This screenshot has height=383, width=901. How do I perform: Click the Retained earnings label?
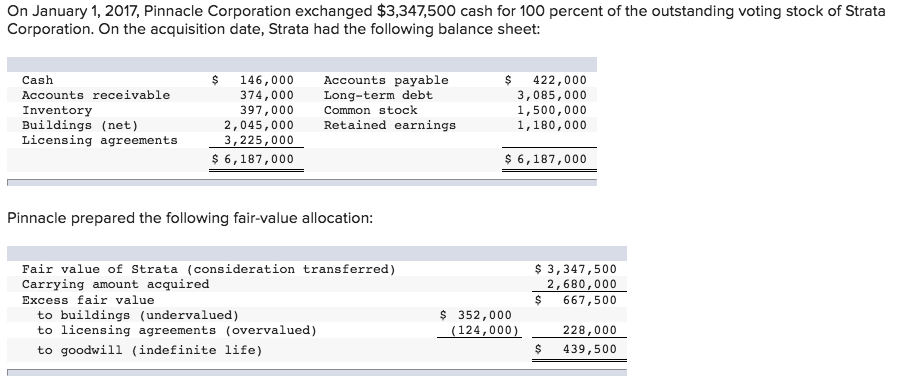pos(390,125)
